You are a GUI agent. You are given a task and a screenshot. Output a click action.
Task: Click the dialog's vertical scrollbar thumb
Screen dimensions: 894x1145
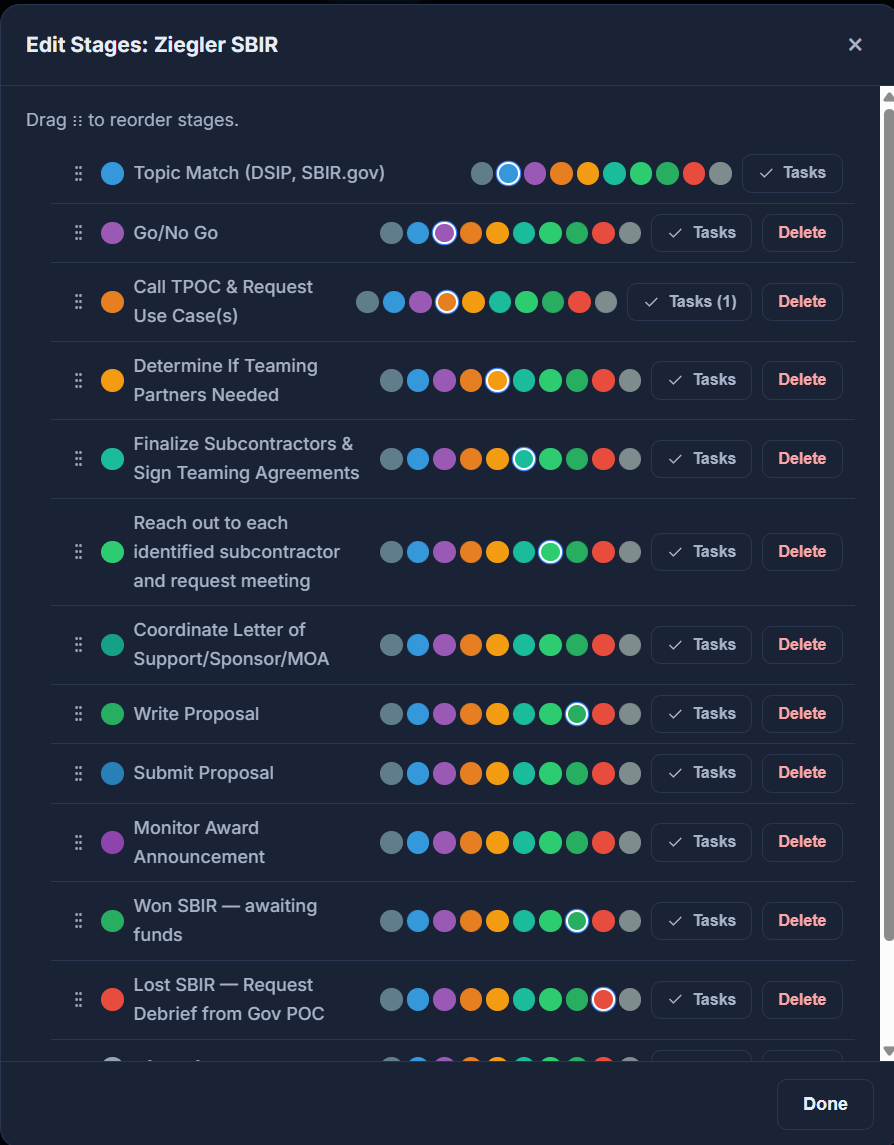click(x=888, y=524)
